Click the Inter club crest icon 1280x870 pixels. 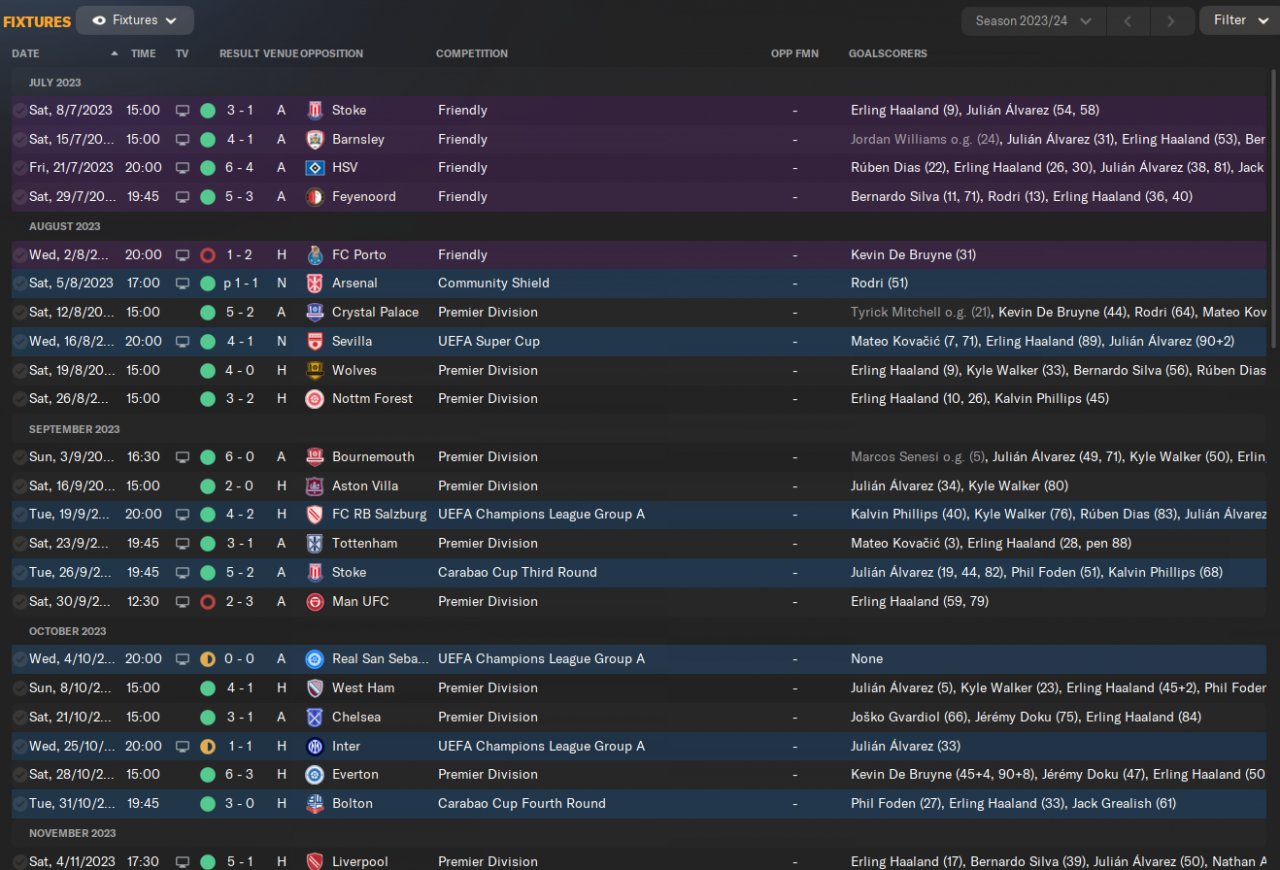[315, 746]
